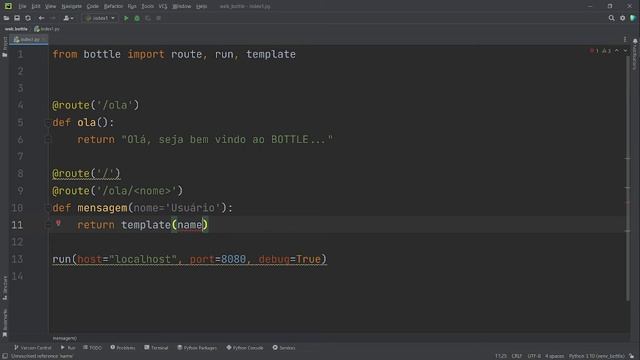This screenshot has width=640, height=360.
Task: Go to next highlighted error arrow
Action: click(x=625, y=51)
